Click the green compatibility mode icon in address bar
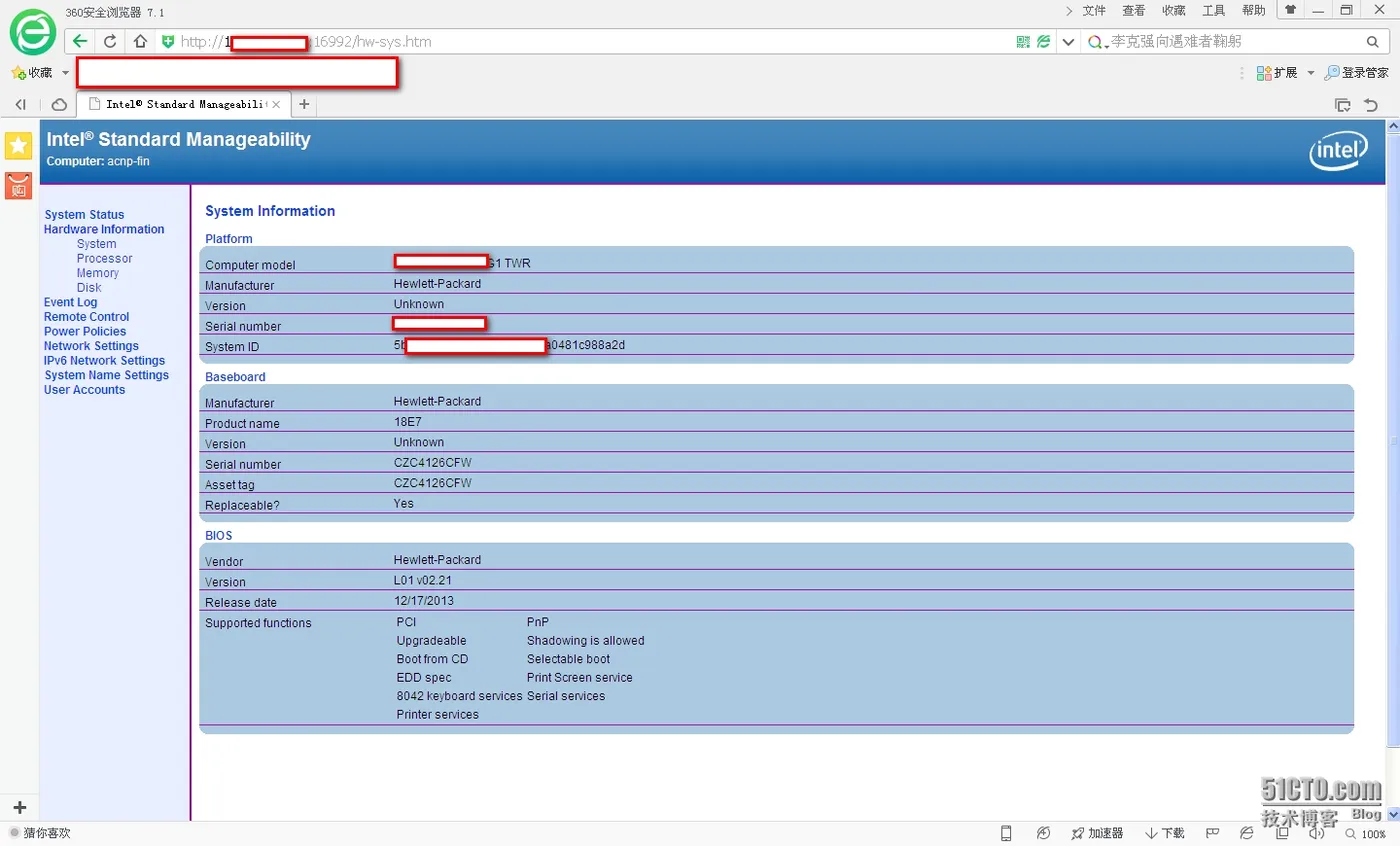The width and height of the screenshot is (1400, 846). (x=1044, y=42)
